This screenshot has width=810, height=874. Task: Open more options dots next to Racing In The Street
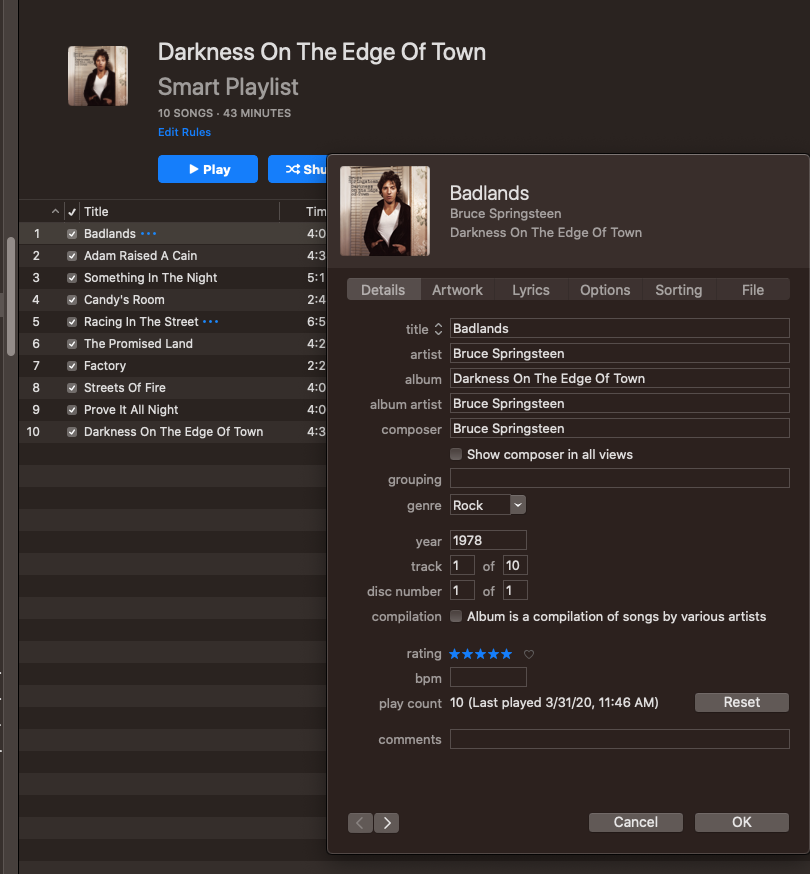(210, 322)
